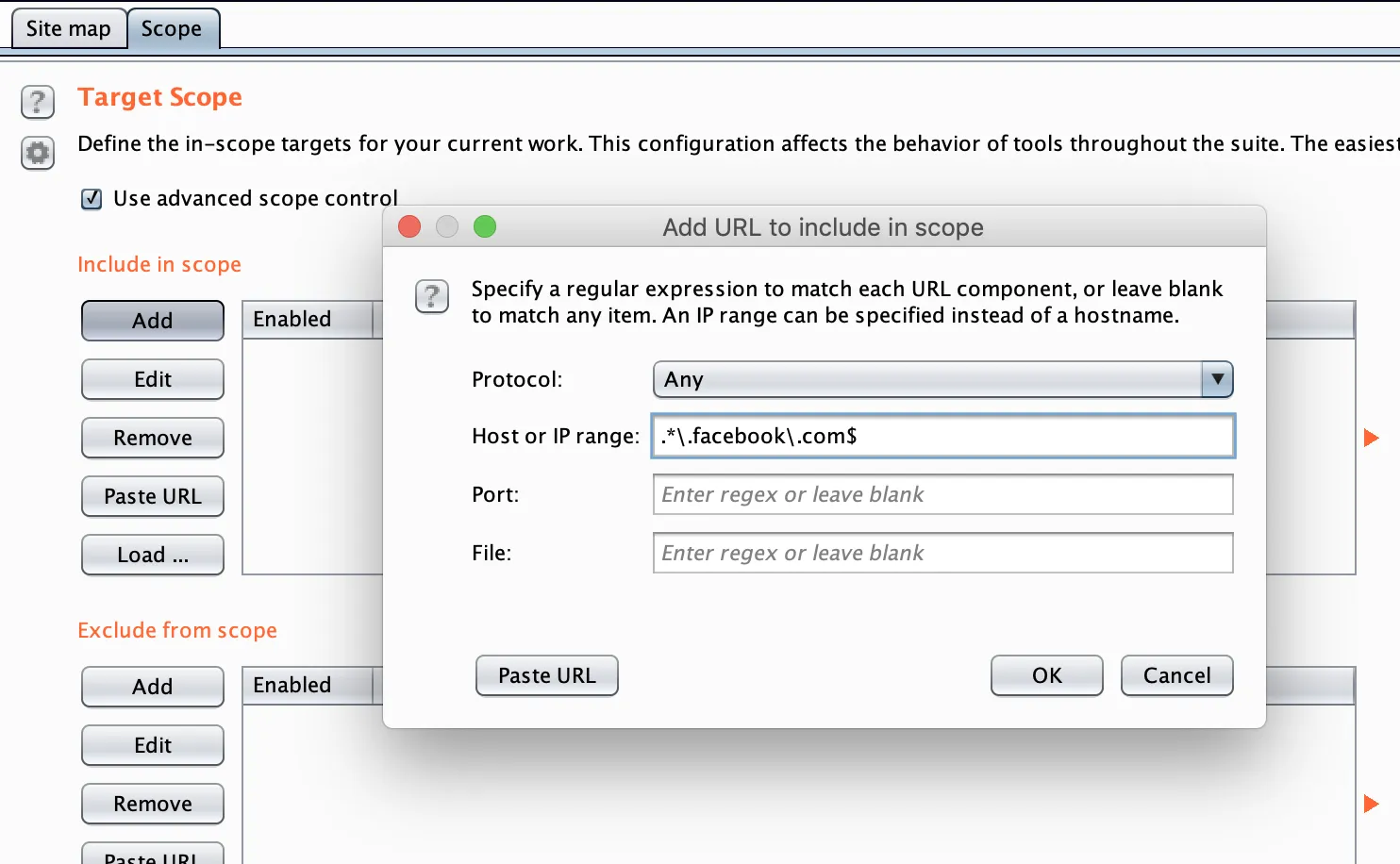The height and width of the screenshot is (864, 1400).
Task: Click into the Host or IP range field
Action: tap(942, 436)
